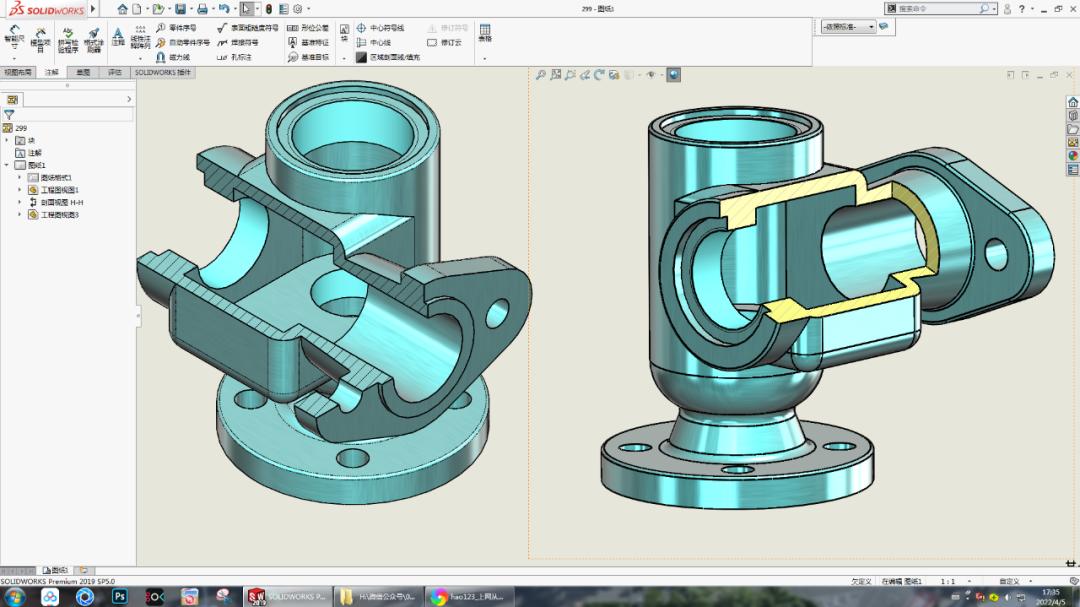
Task: Click the Zoom to Fit icon above the drawing
Action: pyautogui.click(x=556, y=75)
